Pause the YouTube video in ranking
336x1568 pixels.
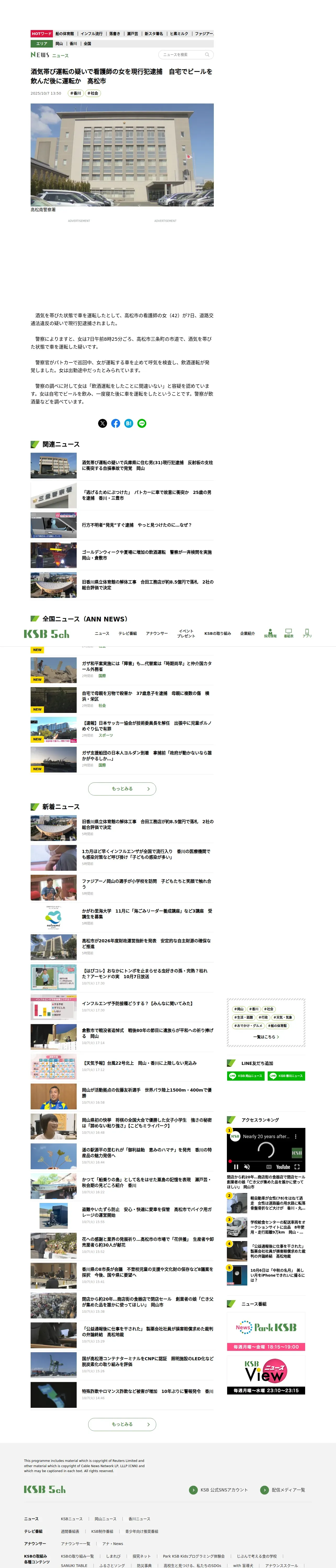[236, 1167]
